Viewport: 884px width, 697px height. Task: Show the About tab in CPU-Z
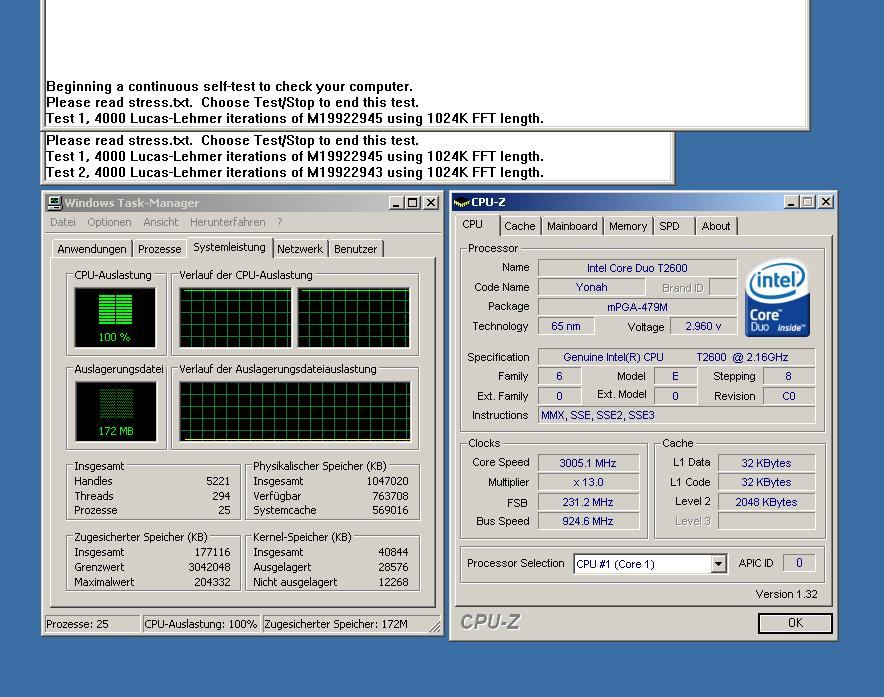715,226
